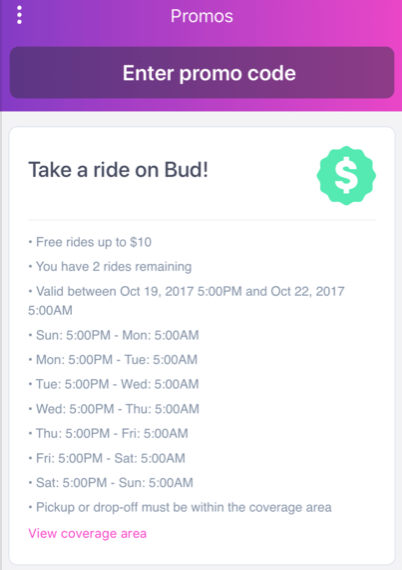Open the View coverage area link

[x=88, y=533]
